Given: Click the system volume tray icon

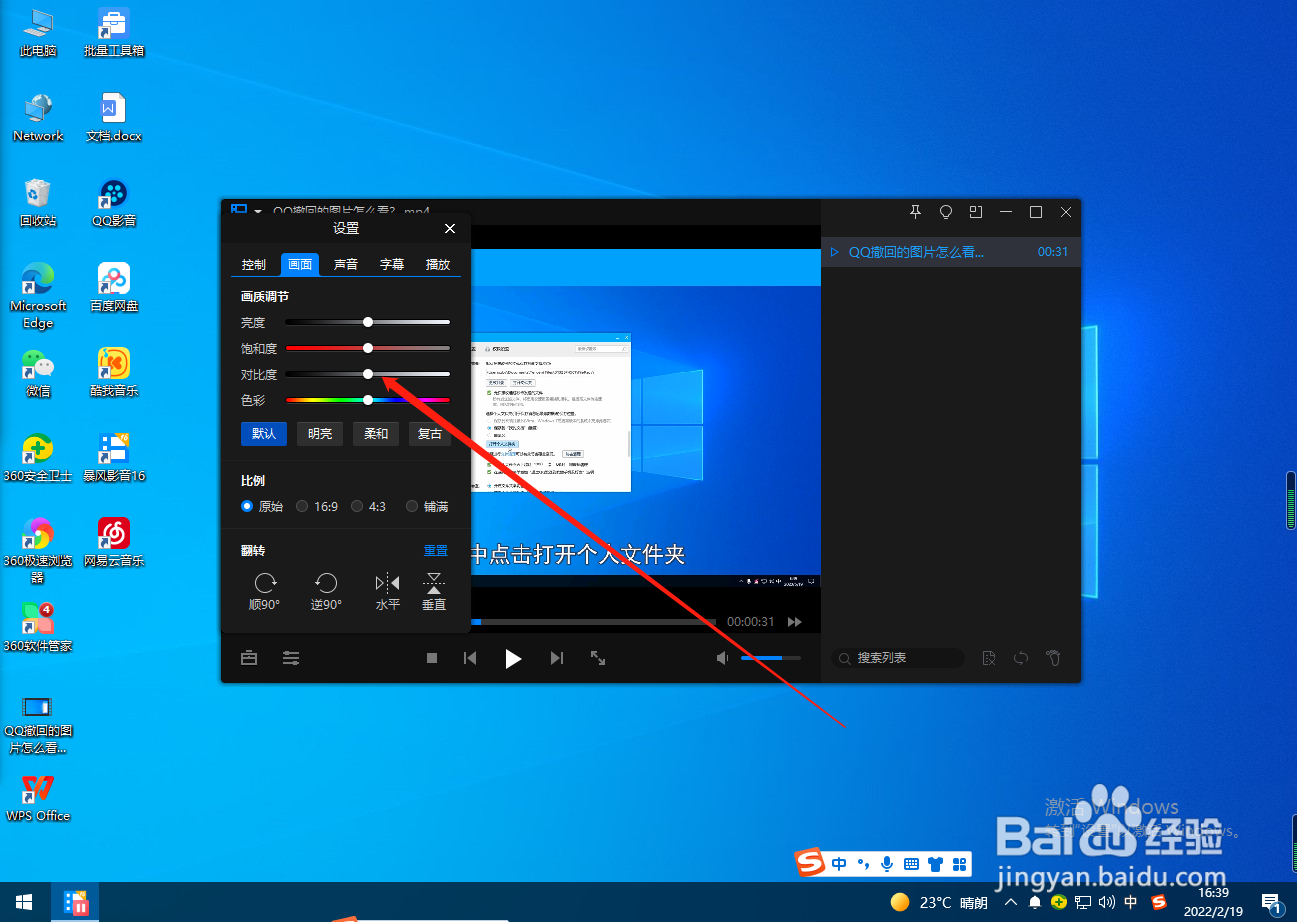Looking at the screenshot, I should (x=1107, y=902).
